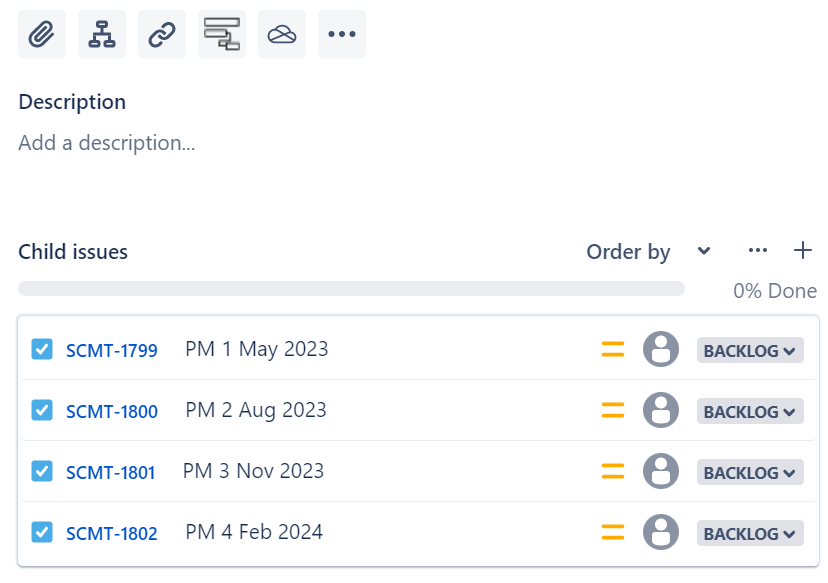
Task: Open the BACKLOG status dropdown for SCMT-1802
Action: (x=750, y=533)
